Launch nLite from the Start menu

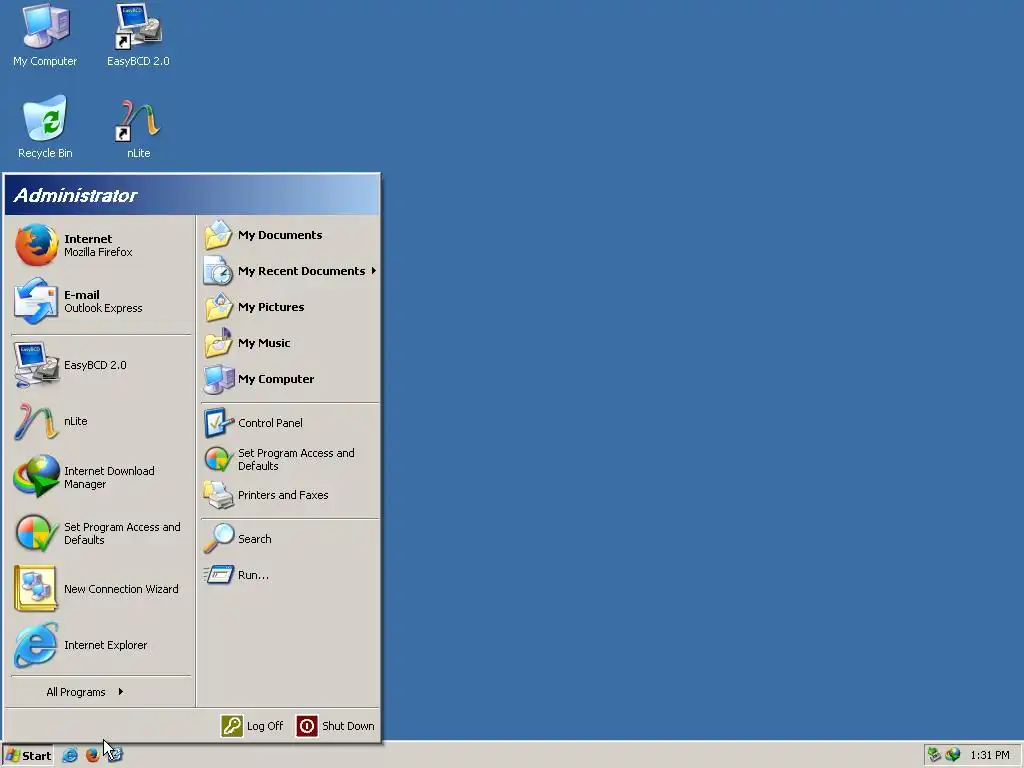pyautogui.click(x=101, y=421)
